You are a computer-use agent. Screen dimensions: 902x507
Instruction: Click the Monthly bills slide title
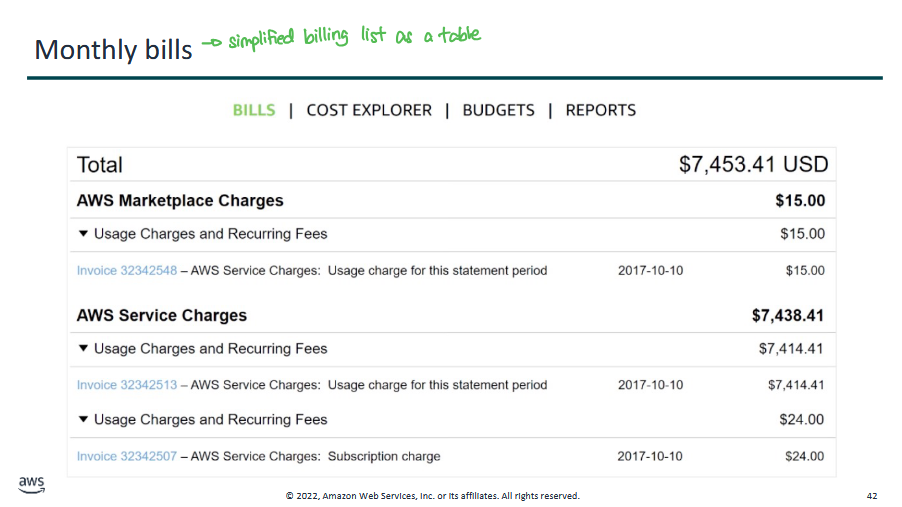(113, 49)
